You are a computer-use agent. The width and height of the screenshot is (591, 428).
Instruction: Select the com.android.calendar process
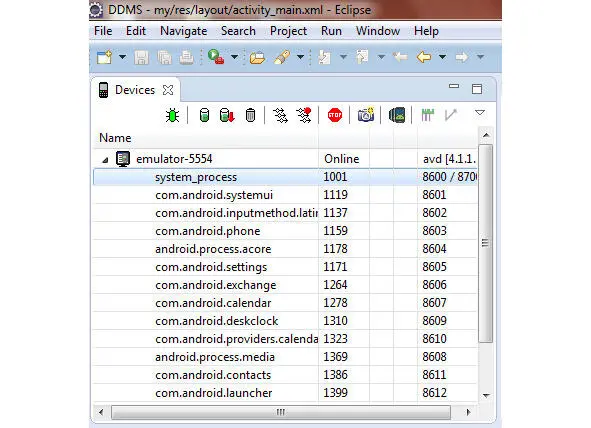285,303
